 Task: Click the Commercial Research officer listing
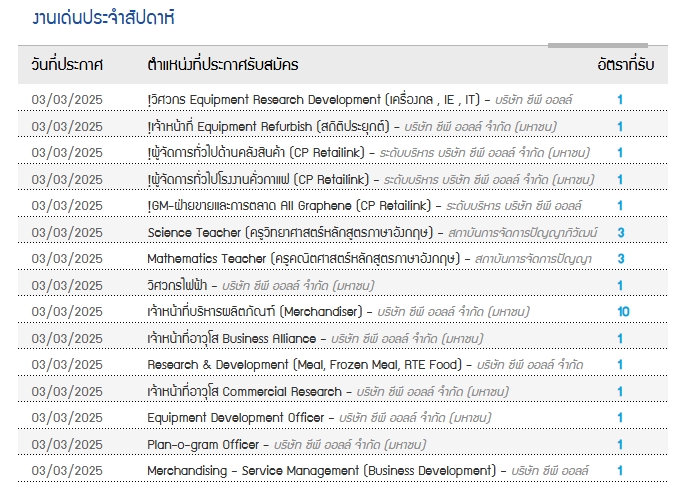coord(244,391)
